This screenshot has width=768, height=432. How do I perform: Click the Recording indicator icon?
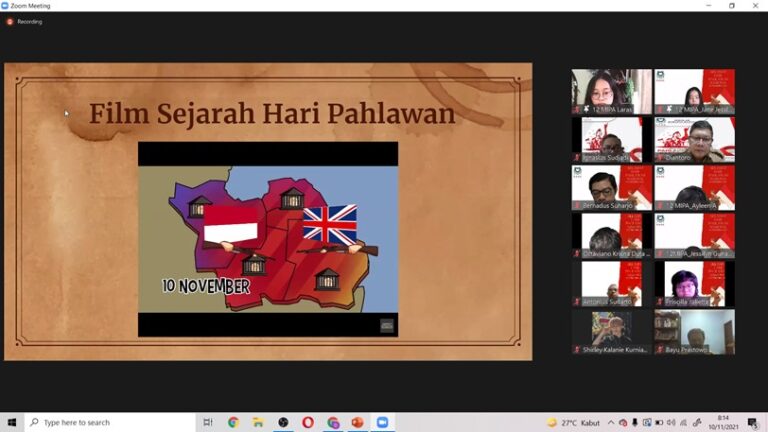(x=10, y=21)
